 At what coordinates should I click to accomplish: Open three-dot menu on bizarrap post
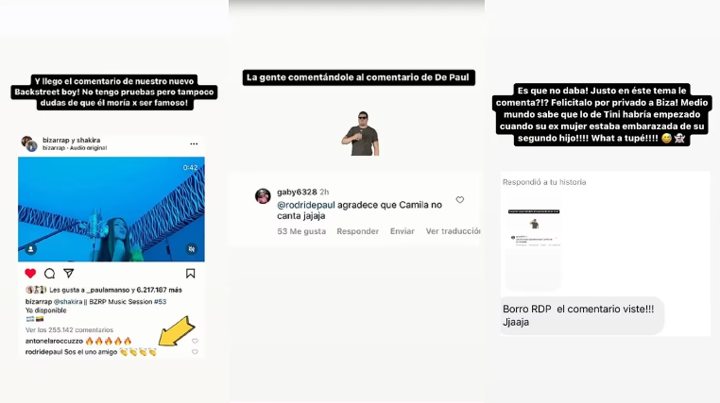click(194, 144)
